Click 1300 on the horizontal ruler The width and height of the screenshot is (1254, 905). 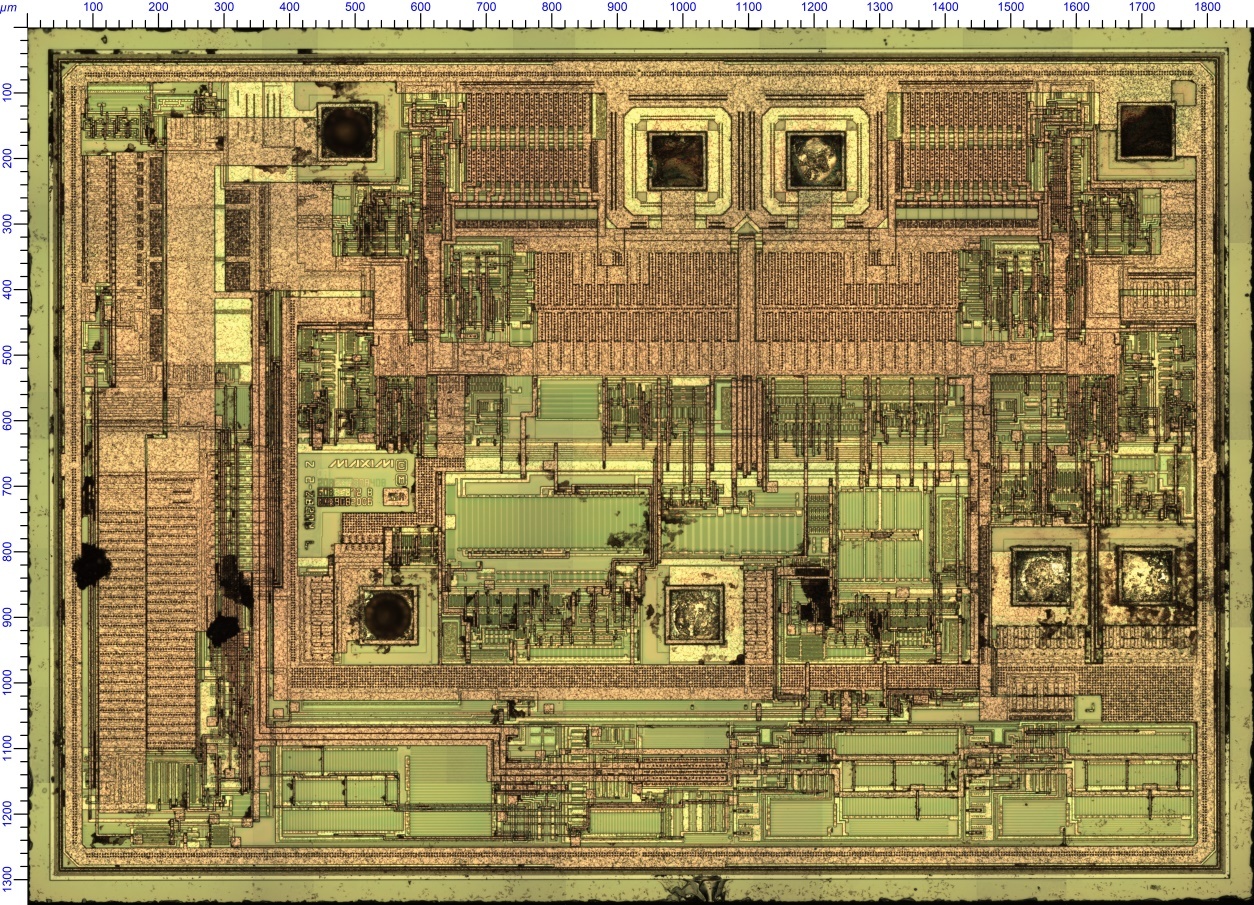coord(880,7)
